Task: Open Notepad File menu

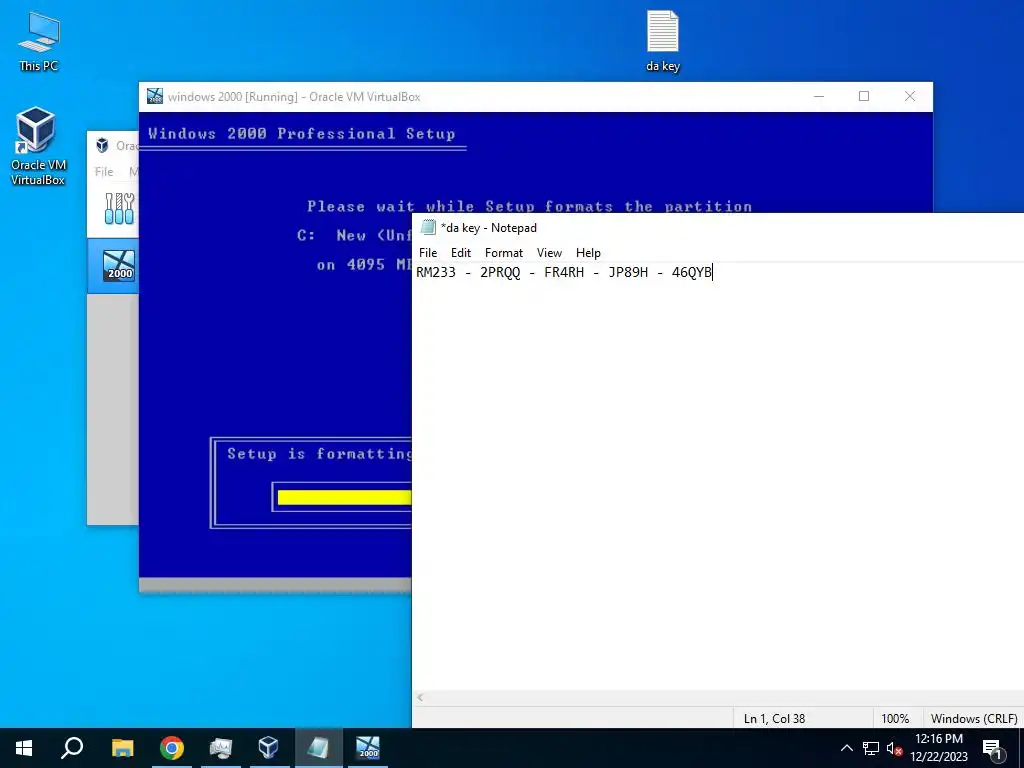Action: pos(428,253)
